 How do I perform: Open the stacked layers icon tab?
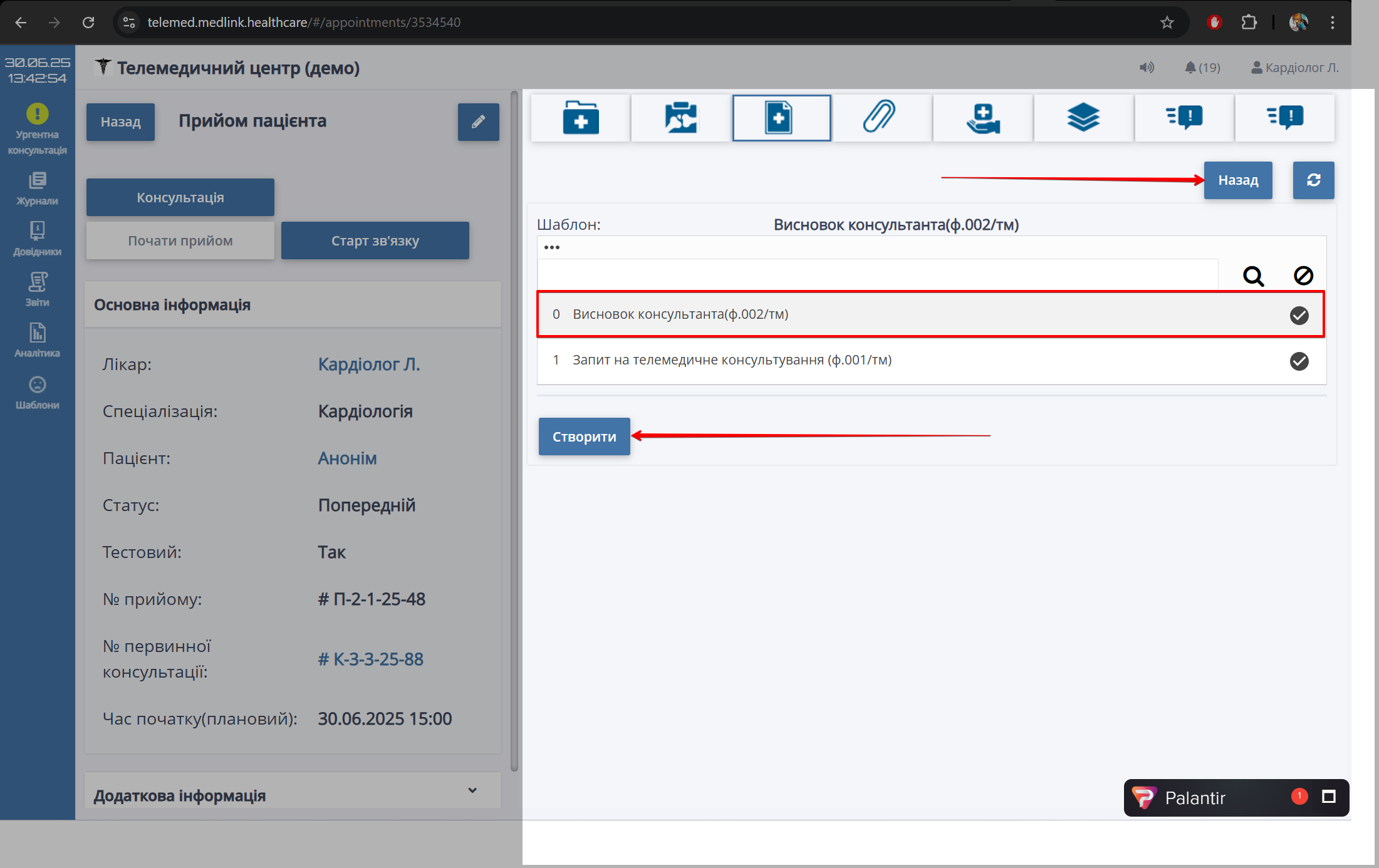[1083, 118]
